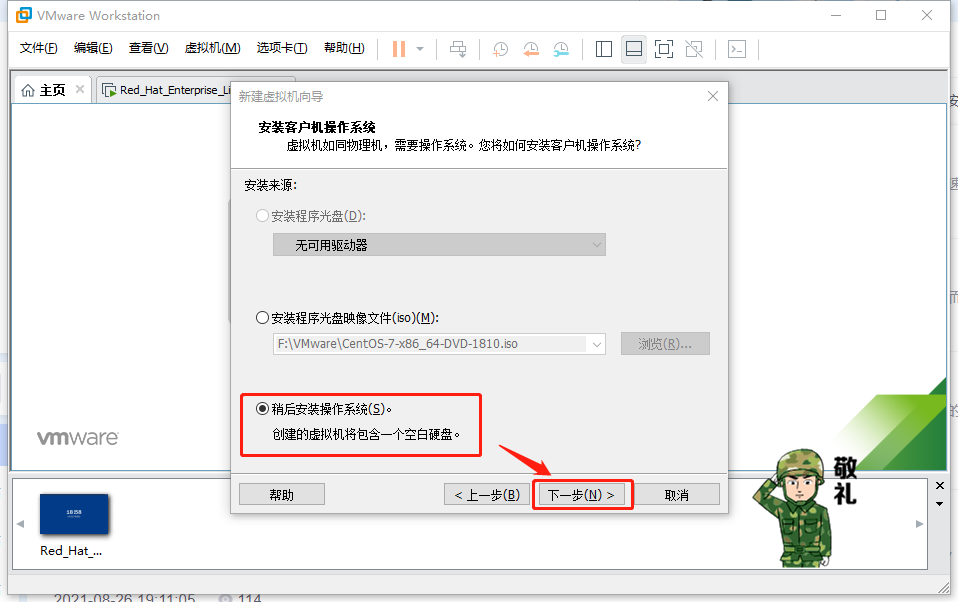Click the full screen mode icon

coord(664,49)
